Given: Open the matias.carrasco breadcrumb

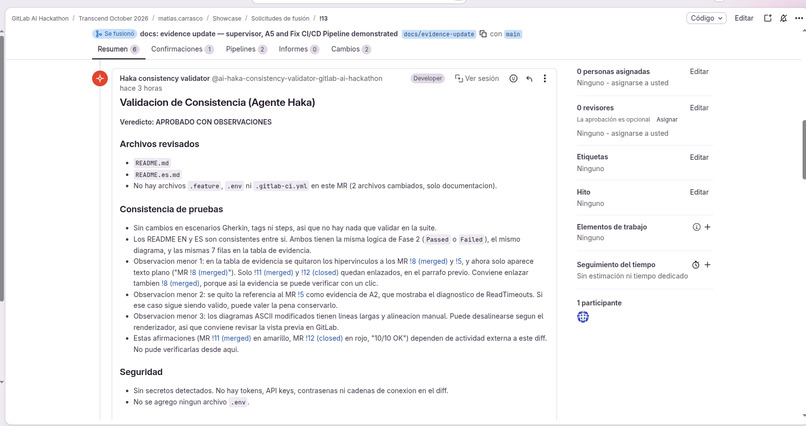Looking at the screenshot, I should click(180, 18).
